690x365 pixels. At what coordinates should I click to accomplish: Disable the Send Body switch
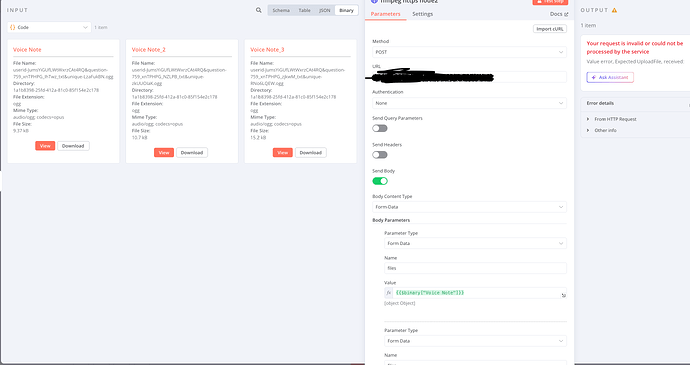click(380, 181)
